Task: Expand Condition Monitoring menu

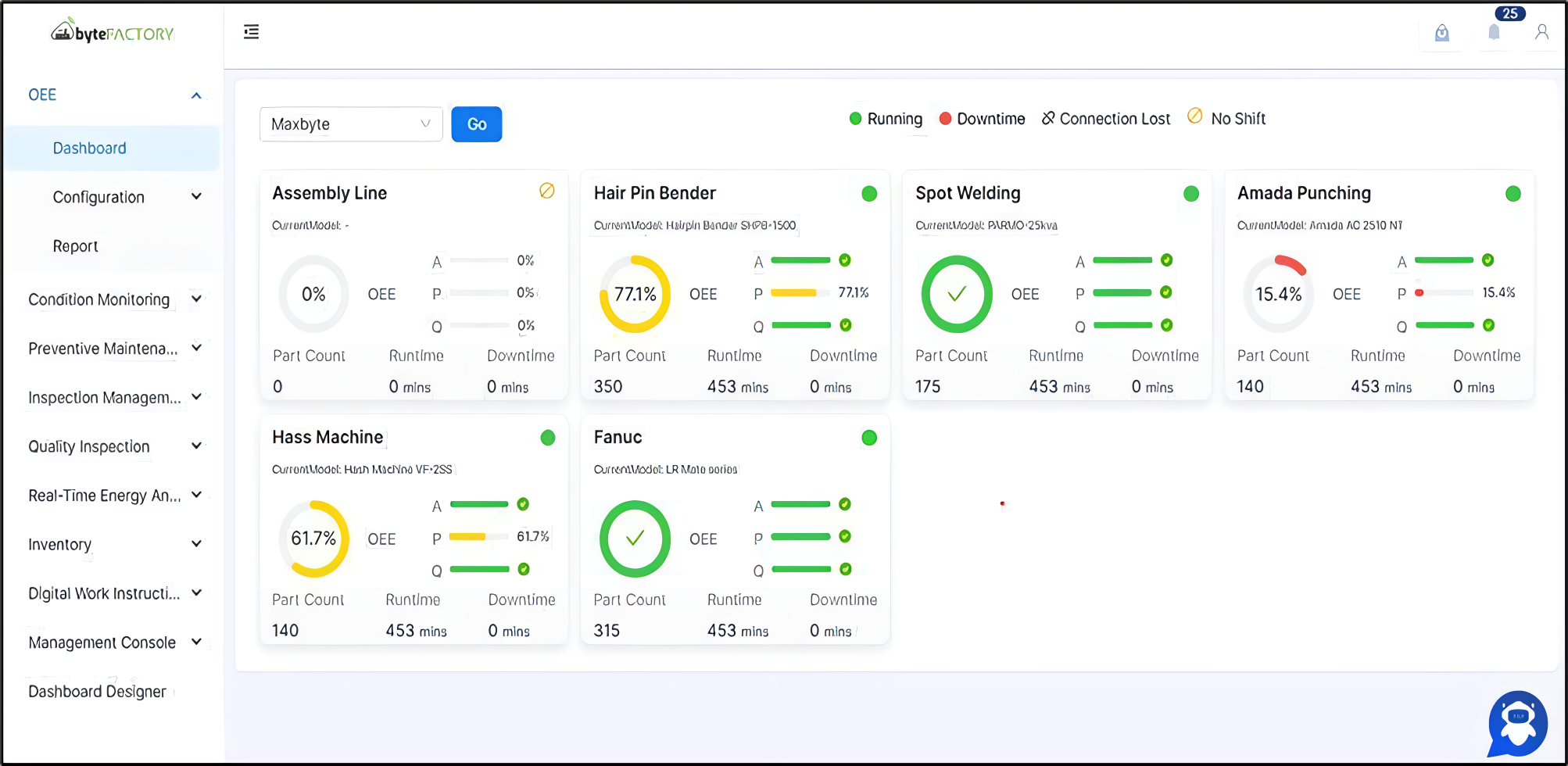Action: click(x=196, y=299)
